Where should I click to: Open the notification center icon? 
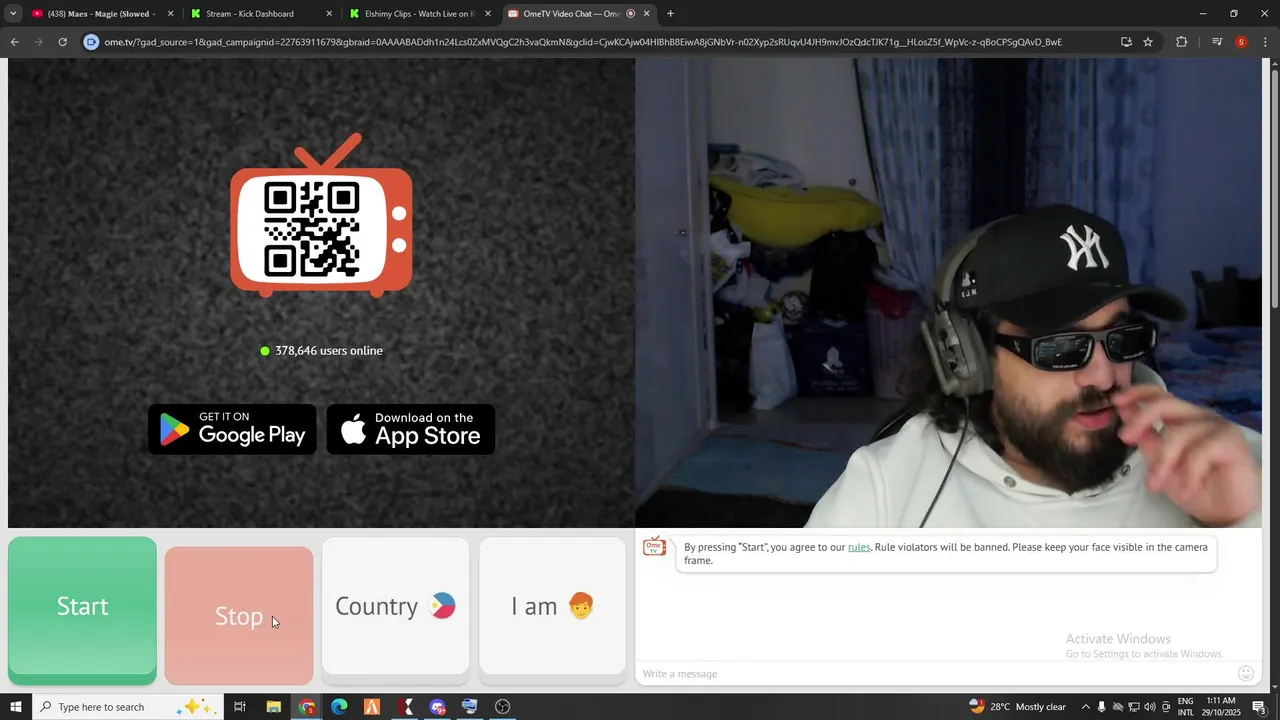[1259, 707]
